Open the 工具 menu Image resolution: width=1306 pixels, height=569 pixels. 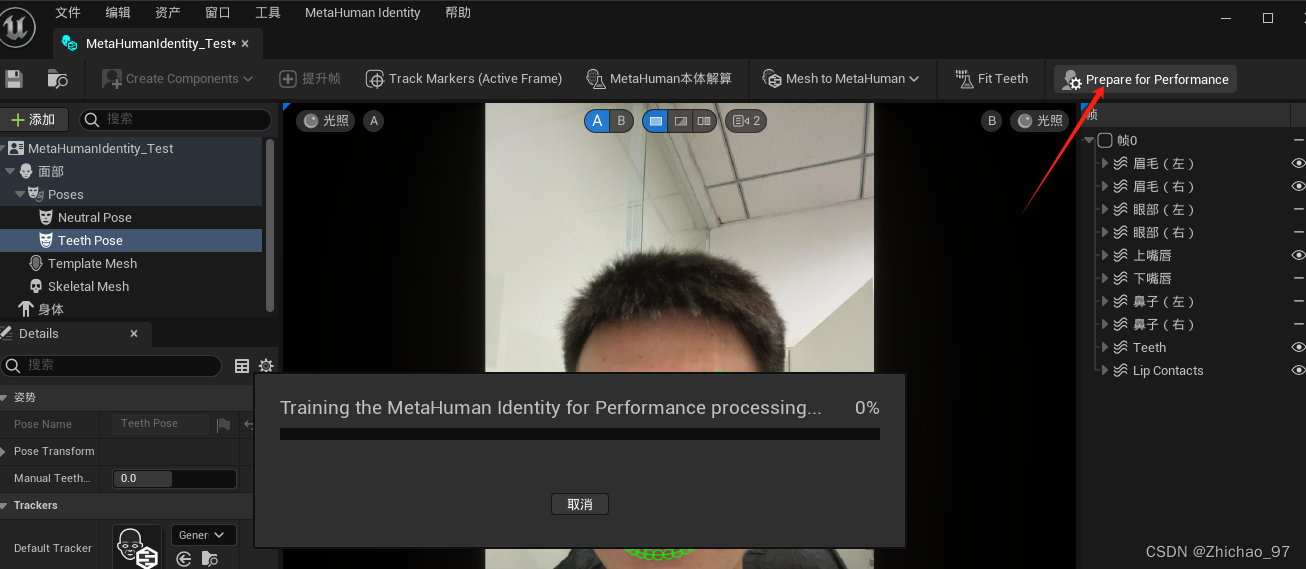[268, 13]
